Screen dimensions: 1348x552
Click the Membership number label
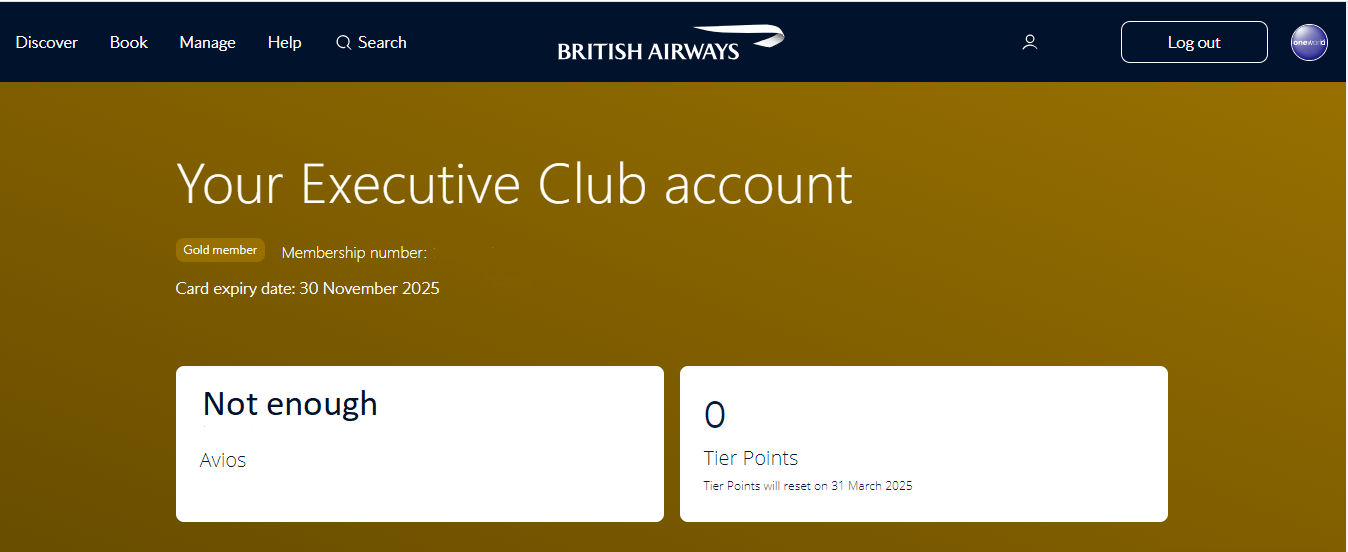pyautogui.click(x=354, y=253)
